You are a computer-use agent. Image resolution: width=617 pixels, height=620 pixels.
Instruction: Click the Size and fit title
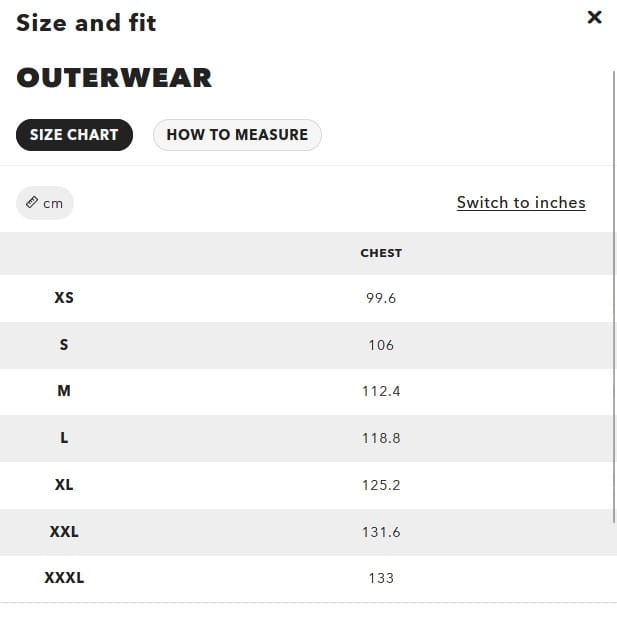click(86, 22)
